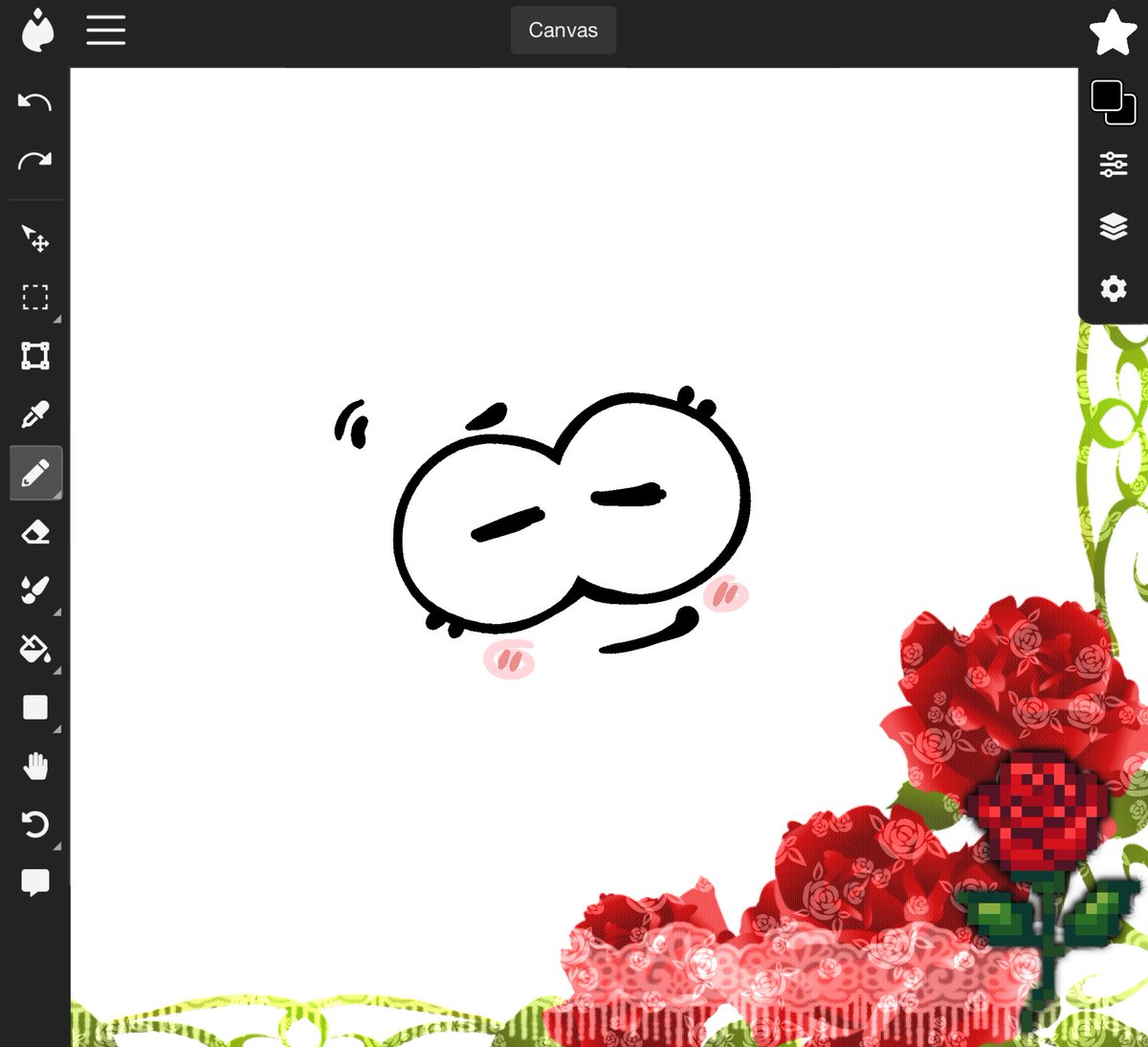1148x1047 pixels.
Task: Select the Move pointer tool
Action: (x=35, y=238)
